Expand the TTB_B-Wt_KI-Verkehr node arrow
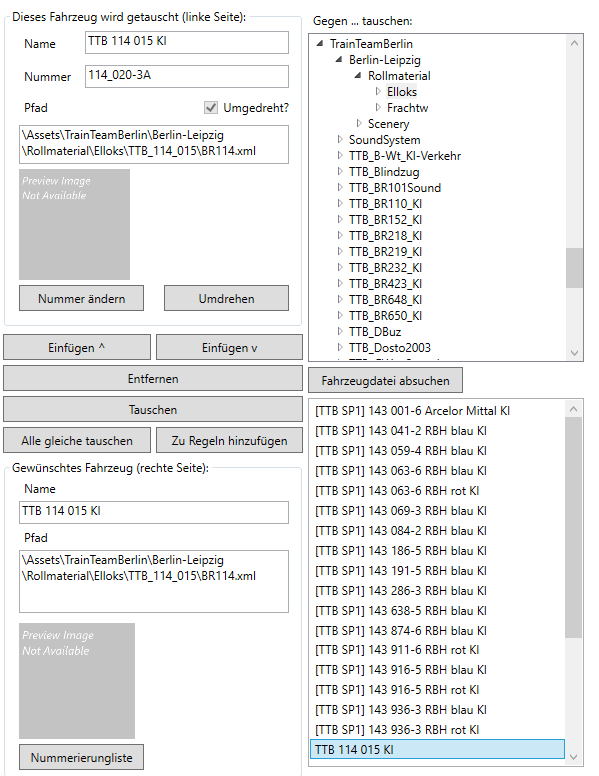 click(340, 155)
